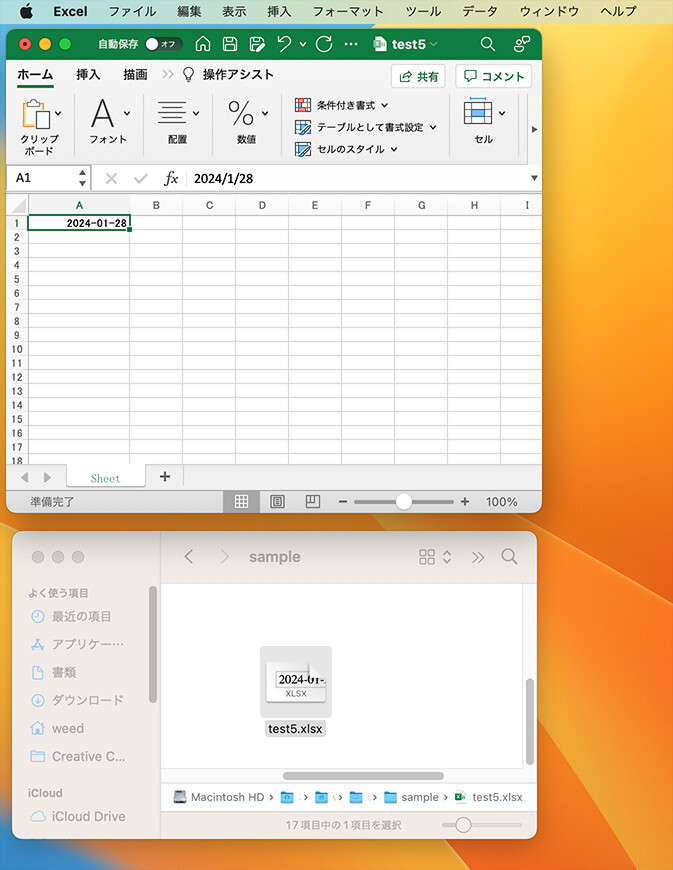This screenshot has width=673, height=870.
Task: Click the Save floppy disk icon
Action: click(x=230, y=44)
